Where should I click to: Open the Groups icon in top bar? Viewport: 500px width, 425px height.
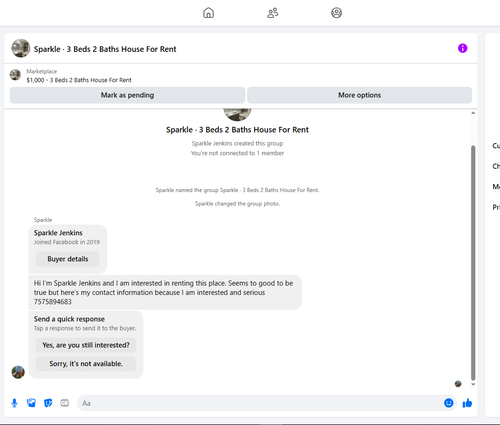tap(336, 13)
